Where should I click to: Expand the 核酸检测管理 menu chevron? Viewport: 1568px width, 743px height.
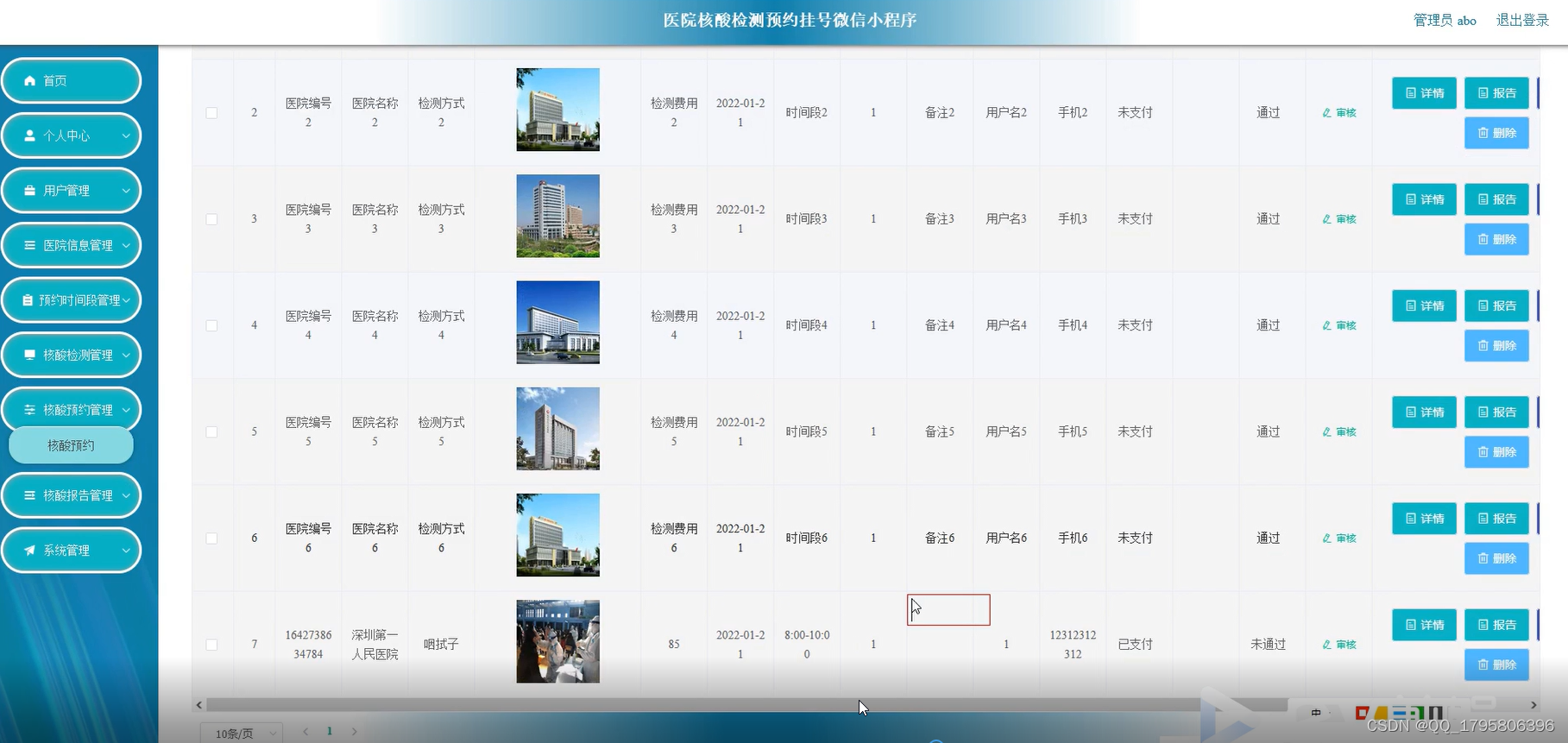[126, 355]
